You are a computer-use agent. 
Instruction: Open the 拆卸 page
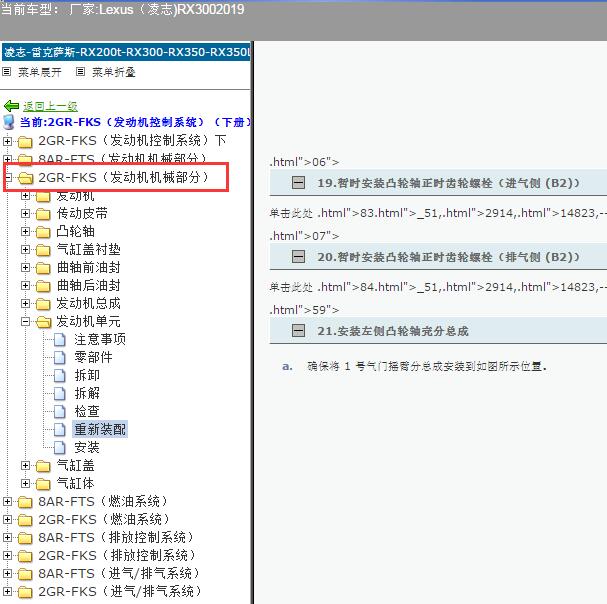point(87,376)
